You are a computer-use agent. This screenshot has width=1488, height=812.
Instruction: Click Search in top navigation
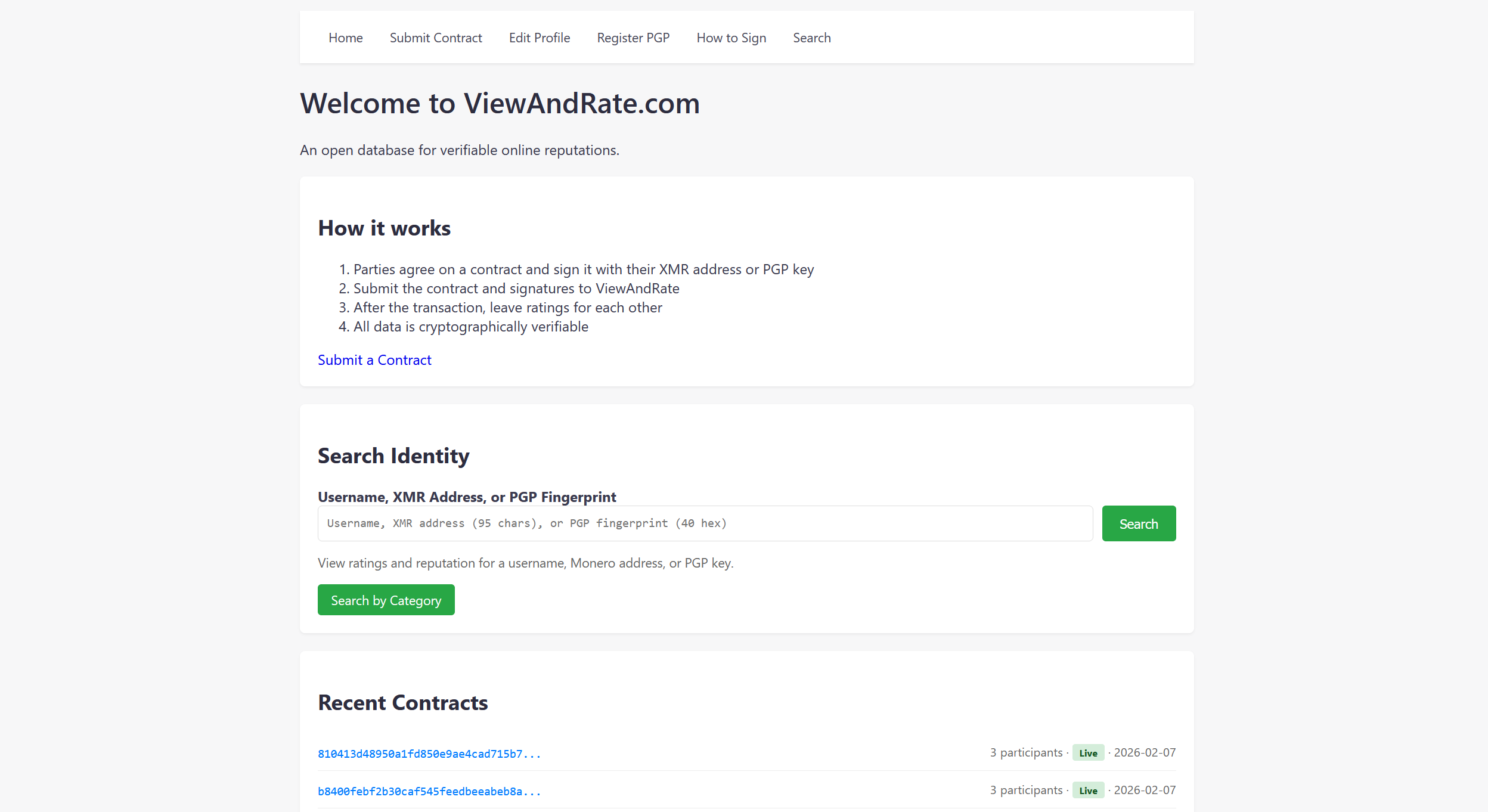[811, 38]
